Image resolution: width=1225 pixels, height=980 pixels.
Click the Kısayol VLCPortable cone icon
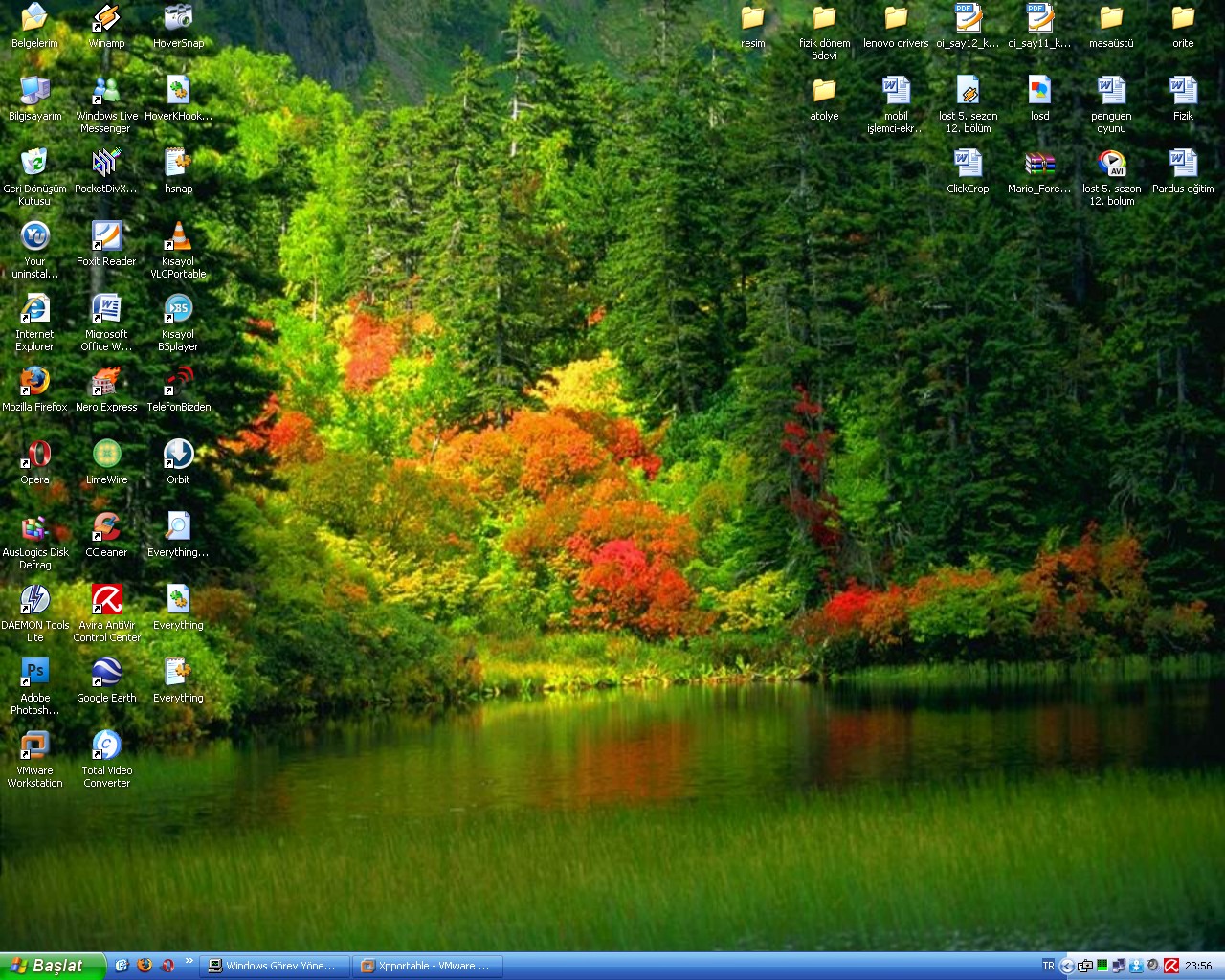178,236
